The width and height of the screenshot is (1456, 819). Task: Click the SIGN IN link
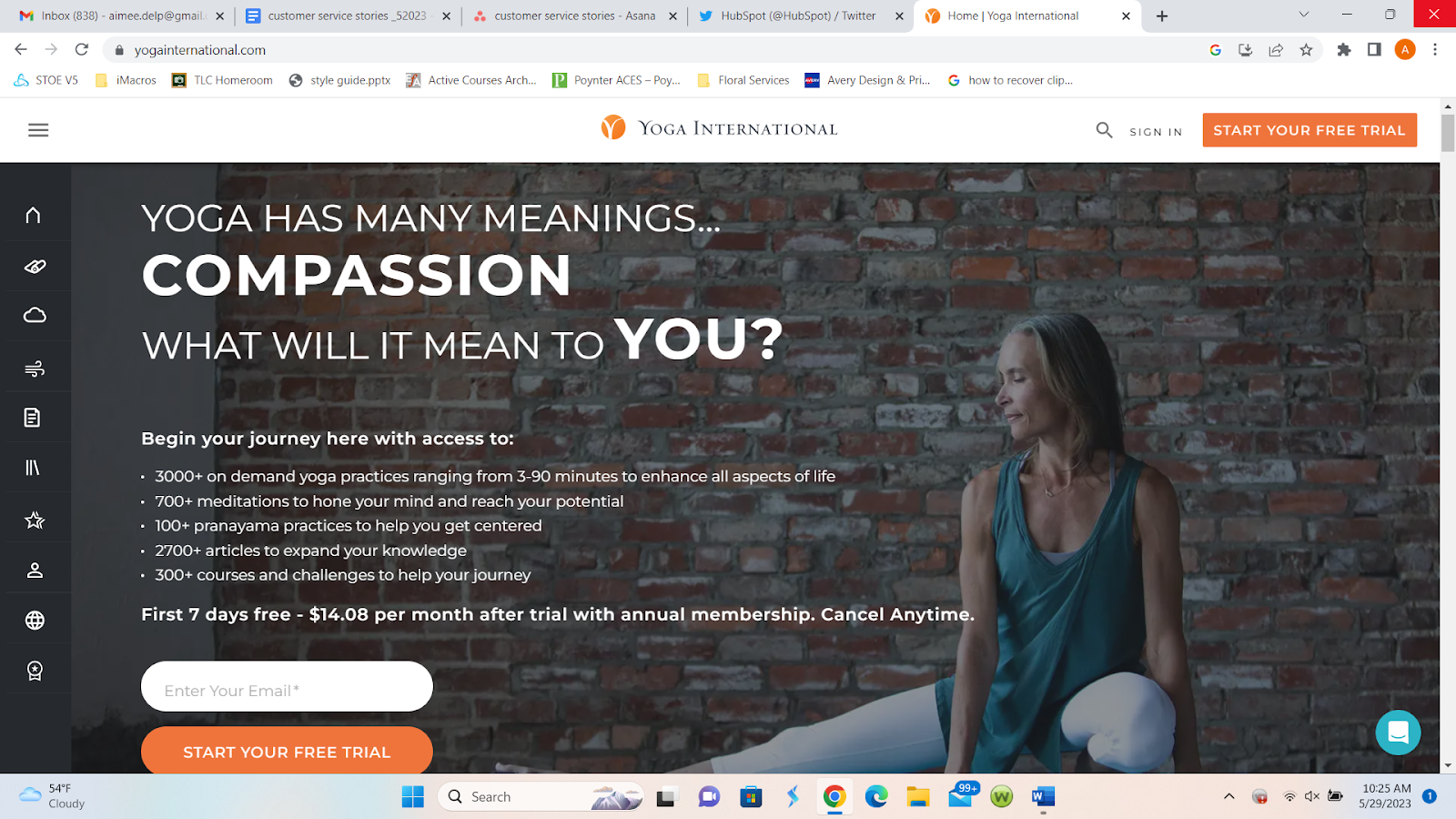click(x=1156, y=132)
